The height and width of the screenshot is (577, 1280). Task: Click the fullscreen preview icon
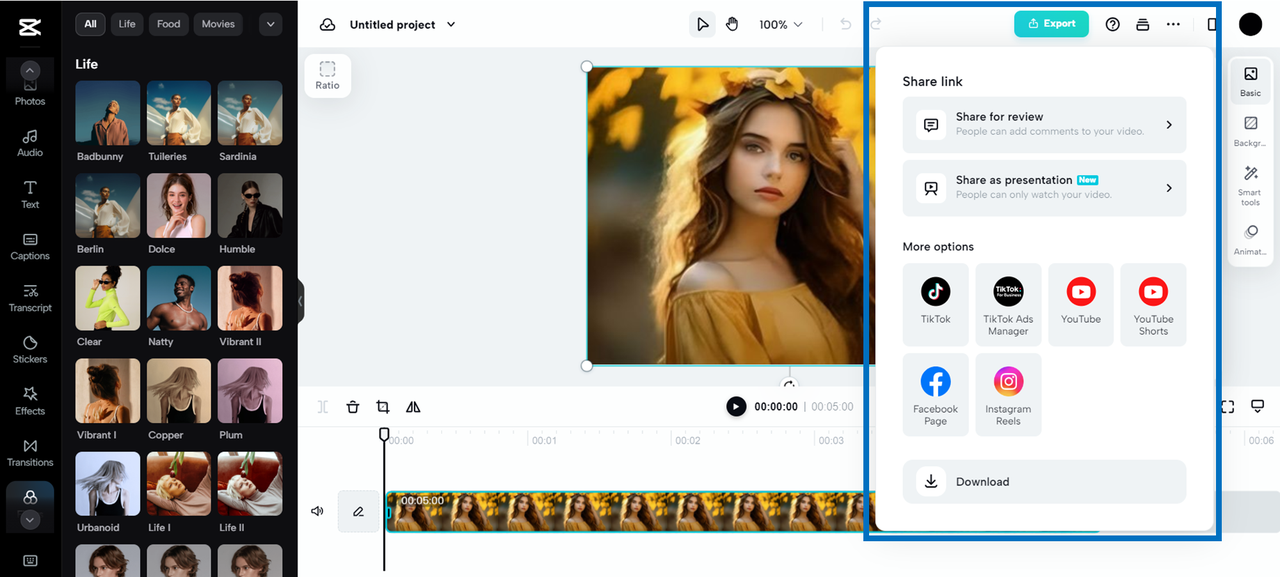1228,407
